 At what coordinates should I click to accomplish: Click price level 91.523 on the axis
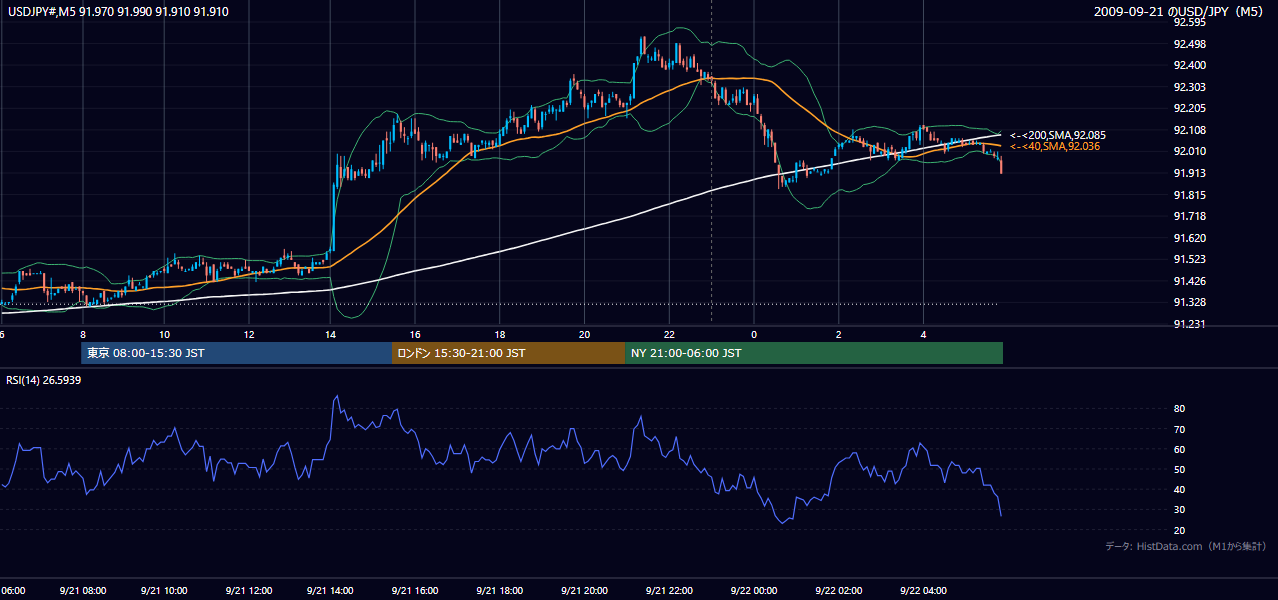pos(1190,260)
